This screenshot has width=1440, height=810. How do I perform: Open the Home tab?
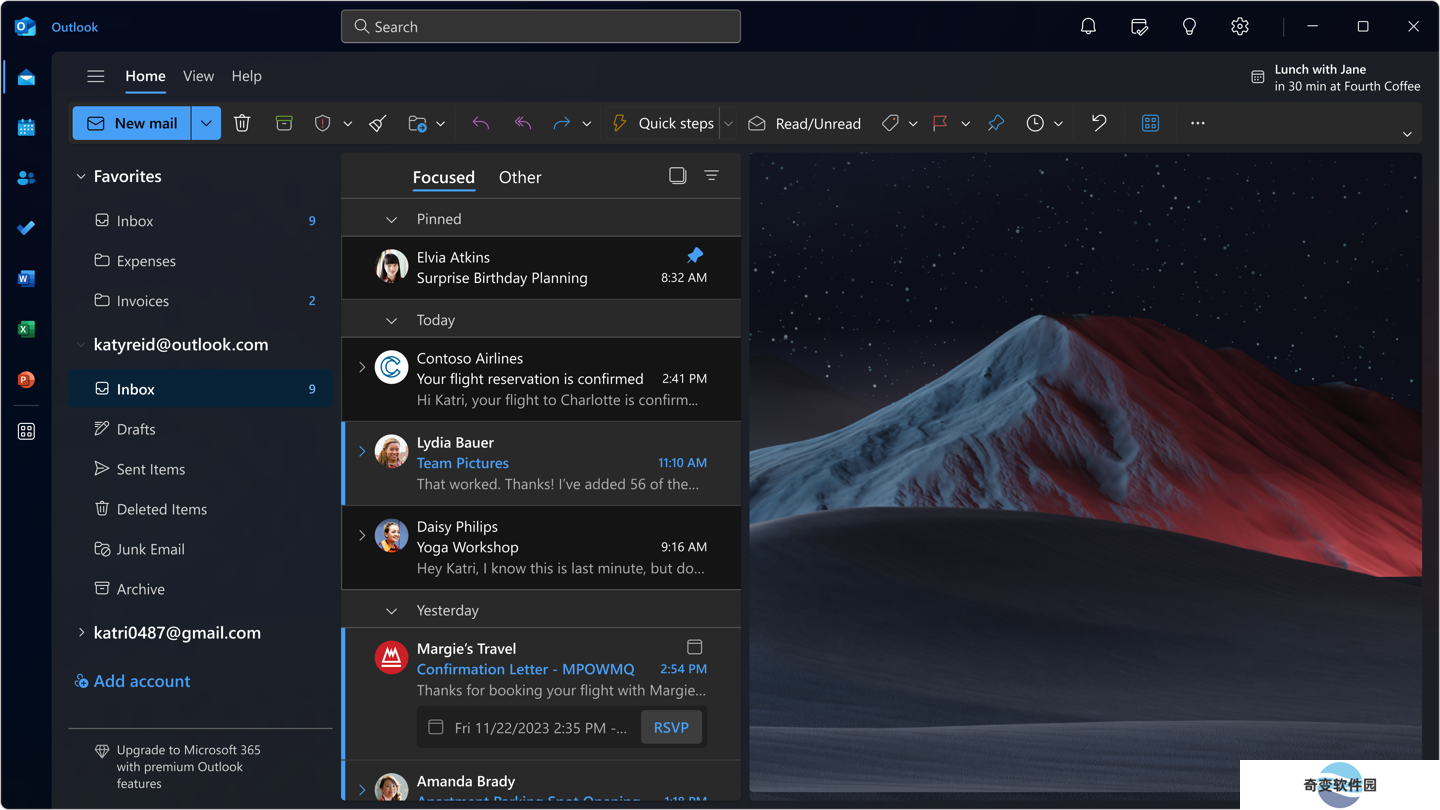145,76
